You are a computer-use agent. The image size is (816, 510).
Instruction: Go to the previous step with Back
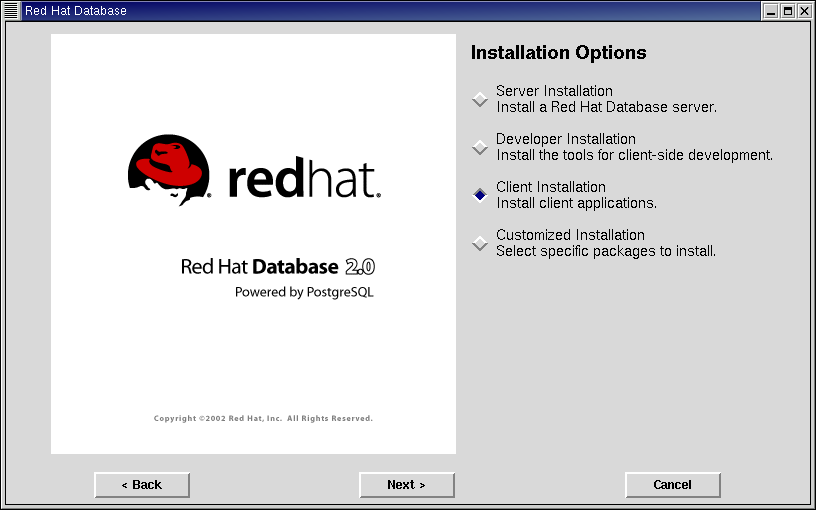pos(142,485)
